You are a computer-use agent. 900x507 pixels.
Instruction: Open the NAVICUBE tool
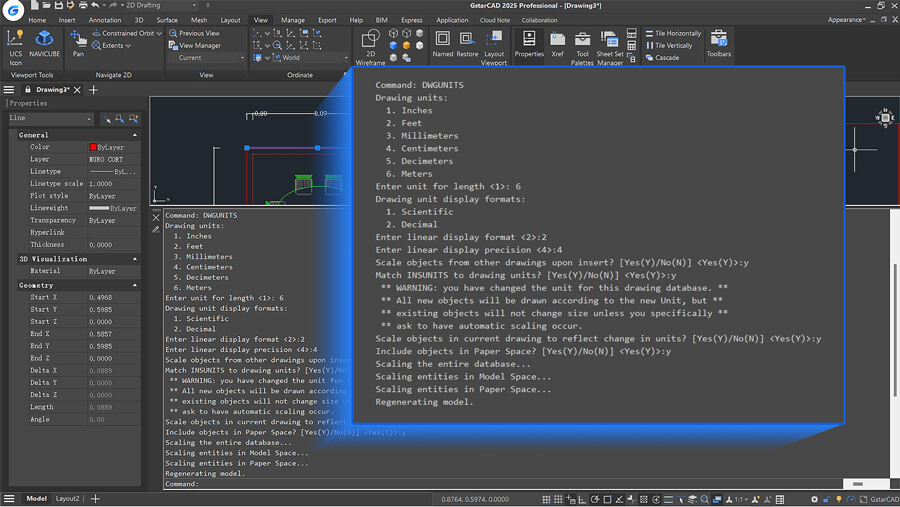click(x=44, y=44)
